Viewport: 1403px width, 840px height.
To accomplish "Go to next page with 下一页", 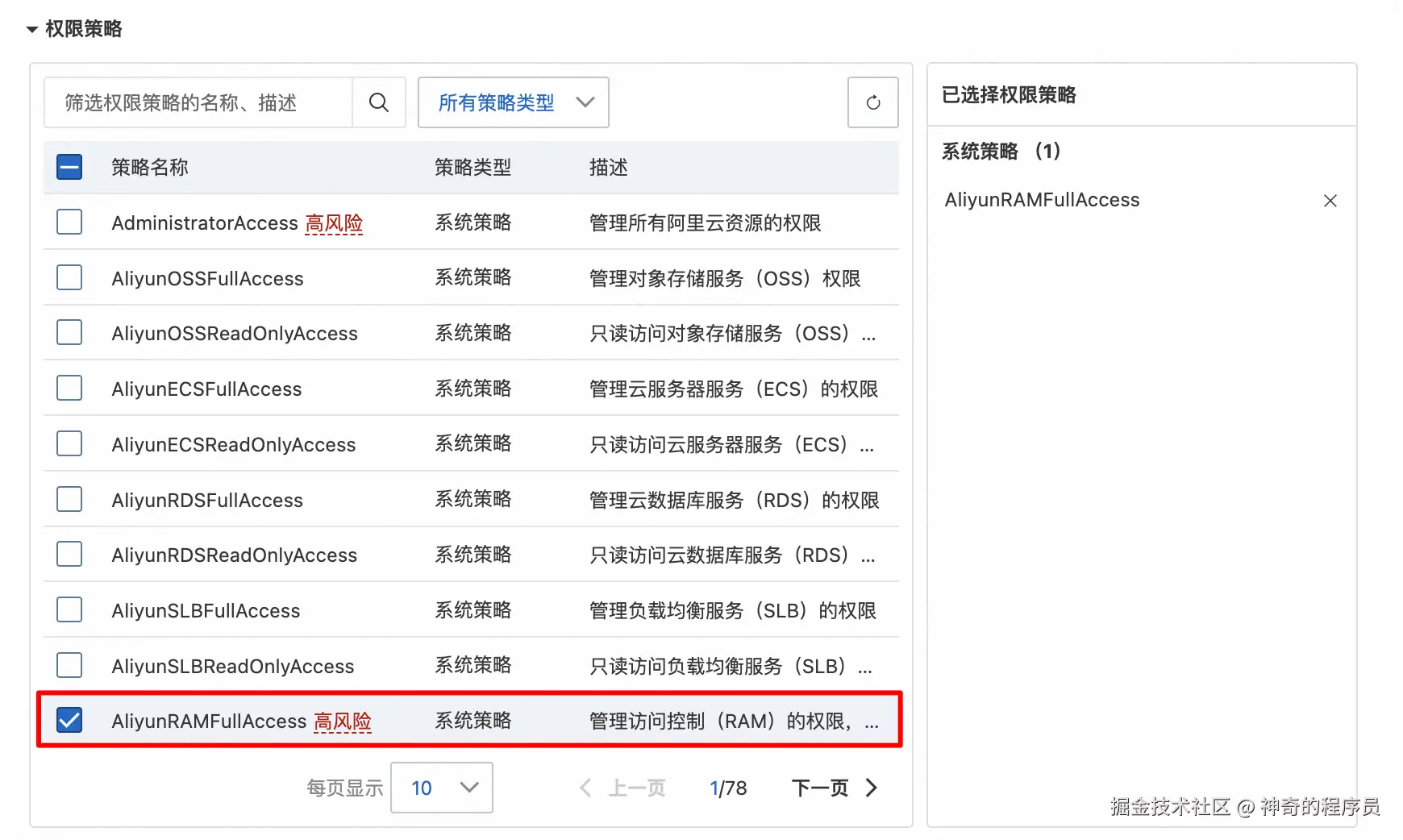I will pyautogui.click(x=835, y=788).
